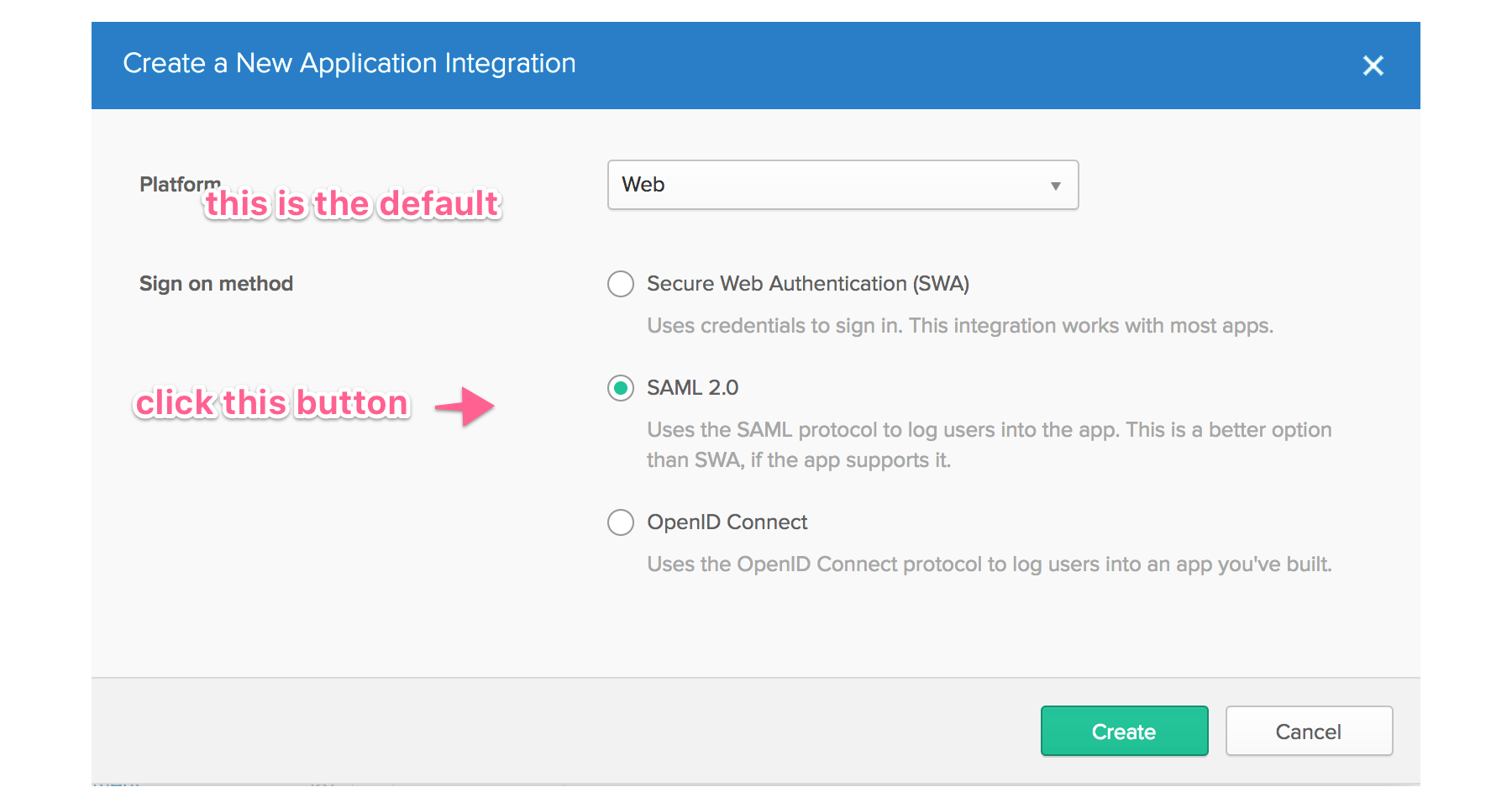Click the Platform dropdown arrow

click(1055, 186)
